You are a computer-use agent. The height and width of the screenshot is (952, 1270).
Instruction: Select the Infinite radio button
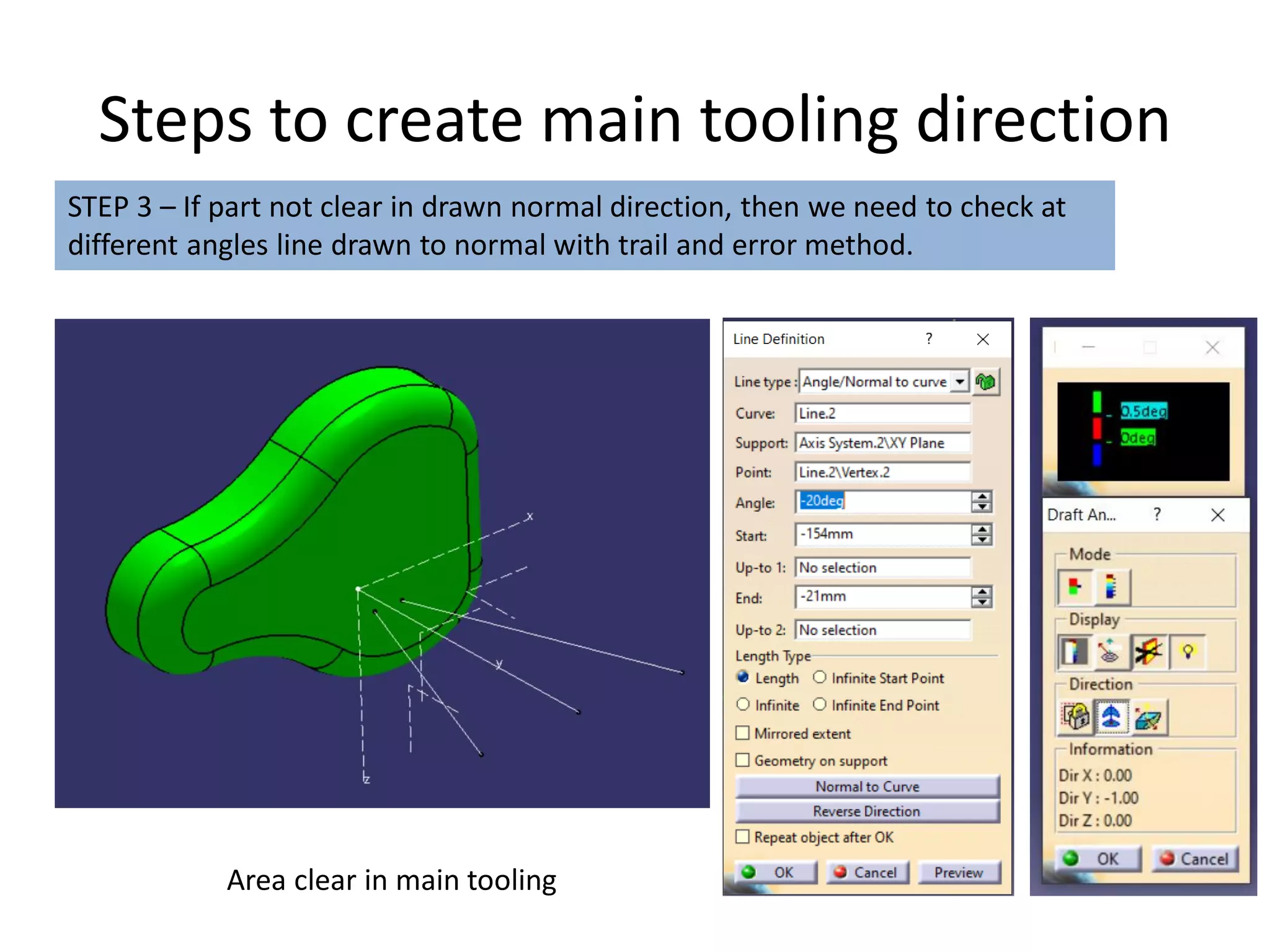coord(743,705)
